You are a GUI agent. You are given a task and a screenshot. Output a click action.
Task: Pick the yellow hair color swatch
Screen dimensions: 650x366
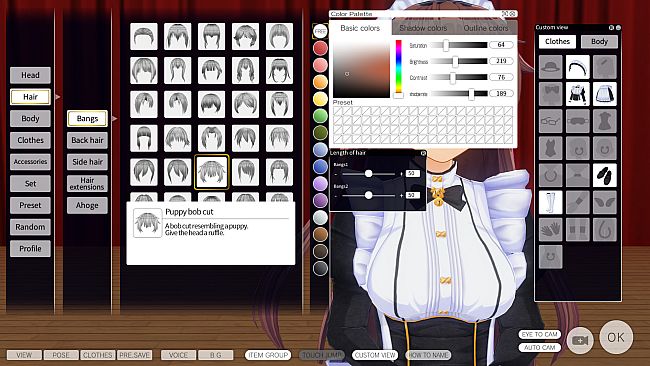(x=320, y=99)
